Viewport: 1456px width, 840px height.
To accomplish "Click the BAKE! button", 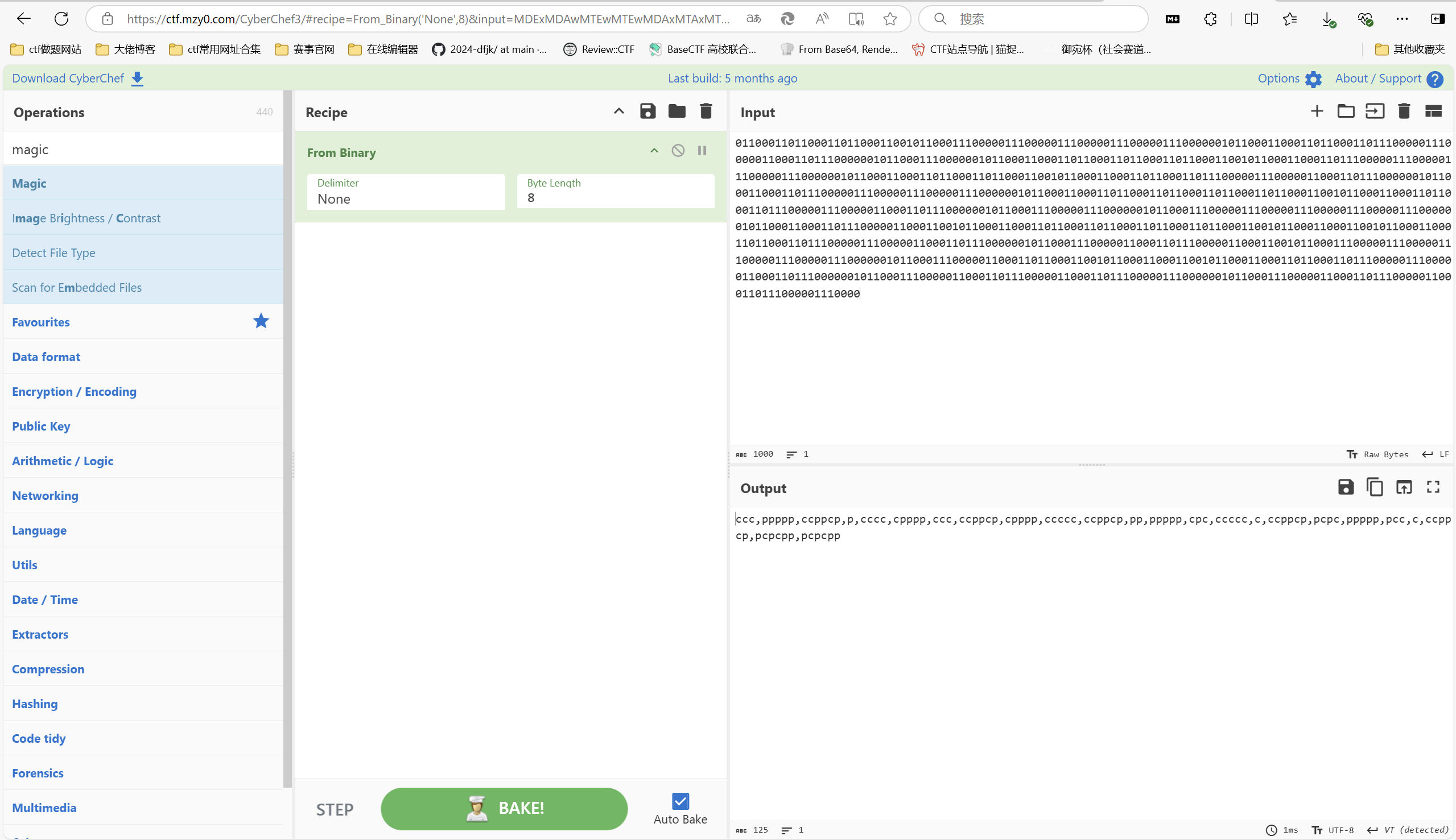I will (504, 809).
